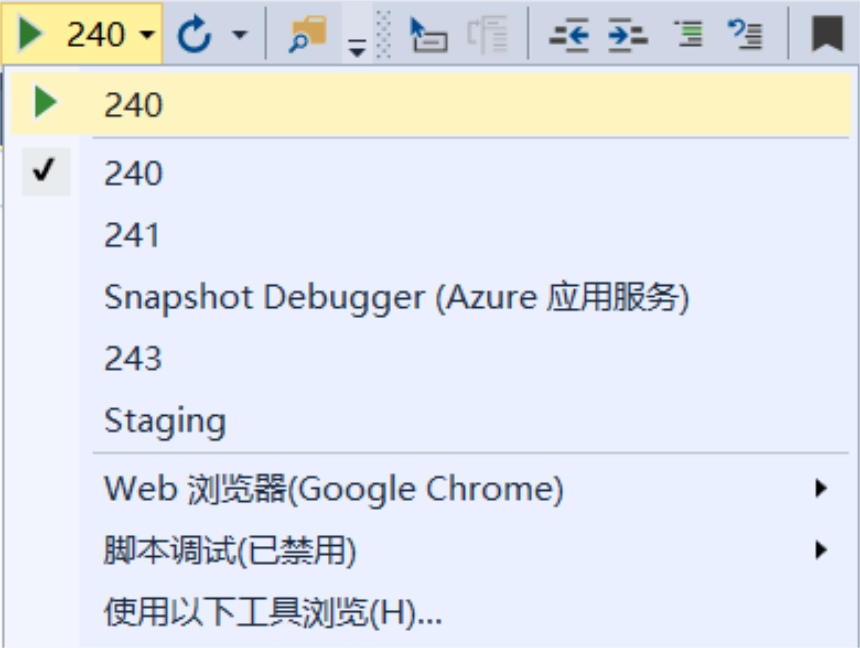Open Find in Files folder-magnifier icon

point(308,34)
